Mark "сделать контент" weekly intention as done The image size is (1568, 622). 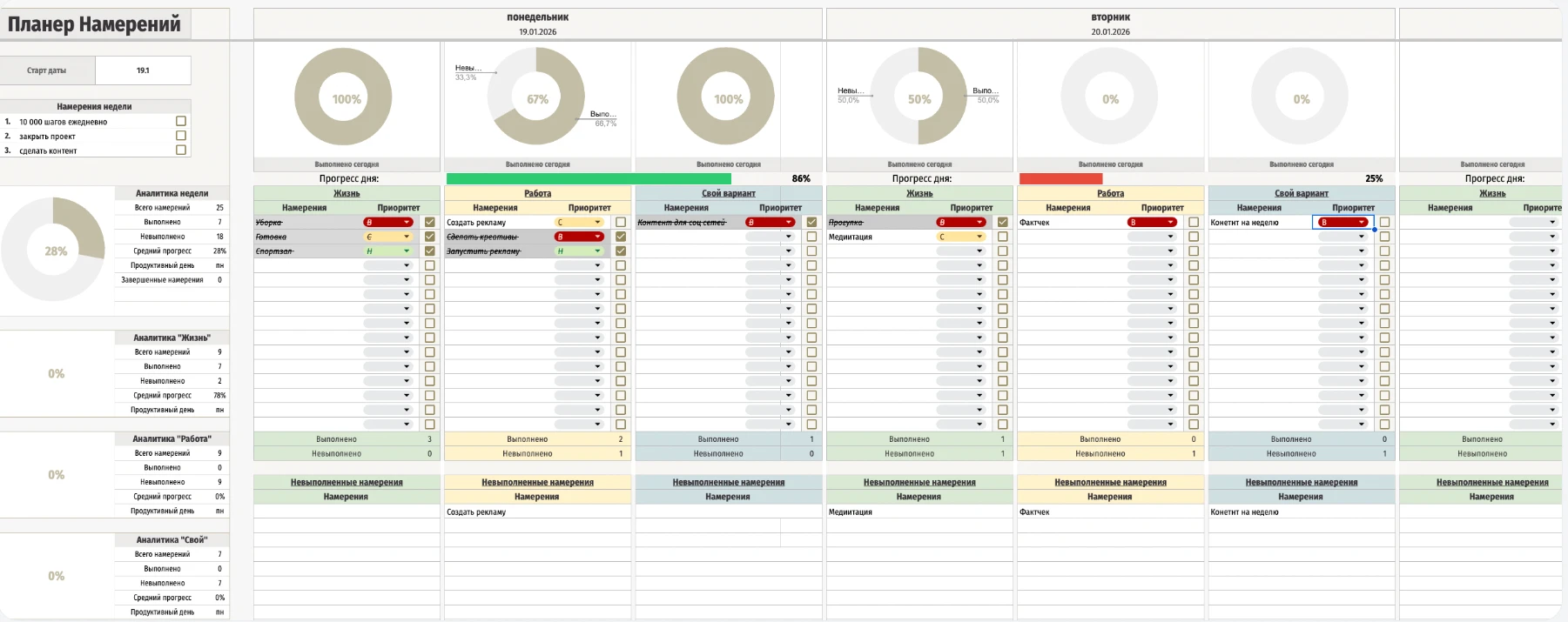181,150
